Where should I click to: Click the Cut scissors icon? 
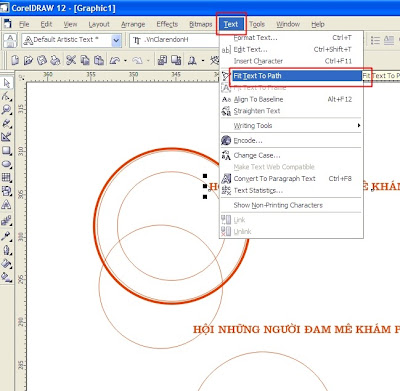pos(71,60)
